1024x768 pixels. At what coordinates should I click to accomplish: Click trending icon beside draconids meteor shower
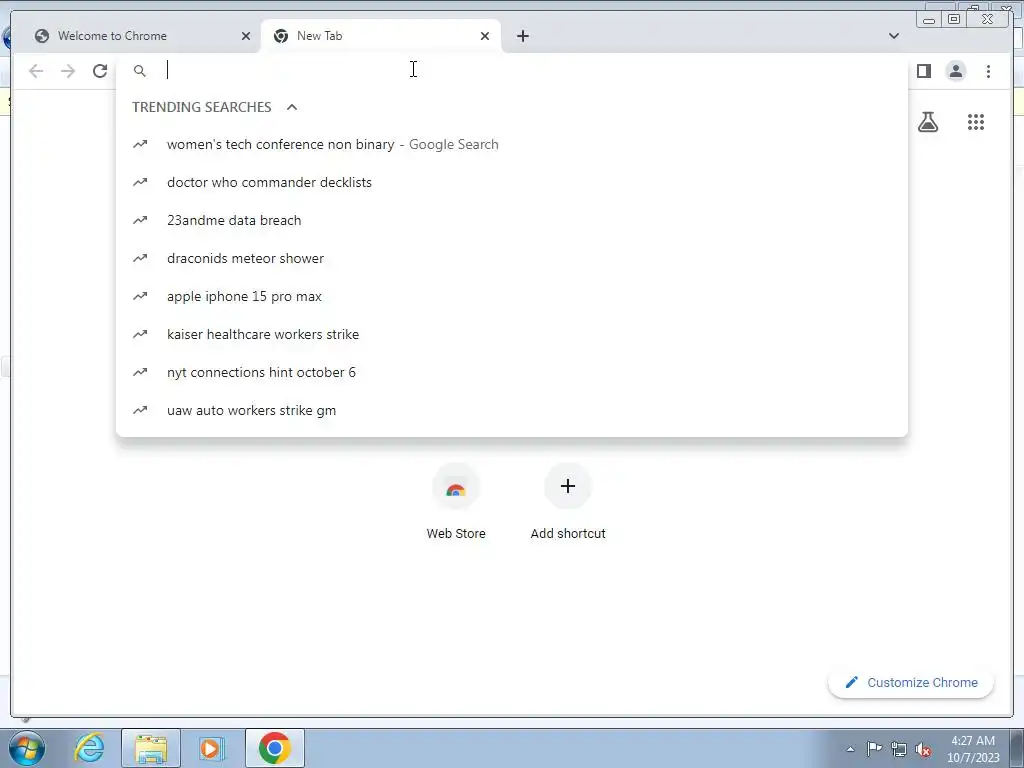(x=140, y=258)
